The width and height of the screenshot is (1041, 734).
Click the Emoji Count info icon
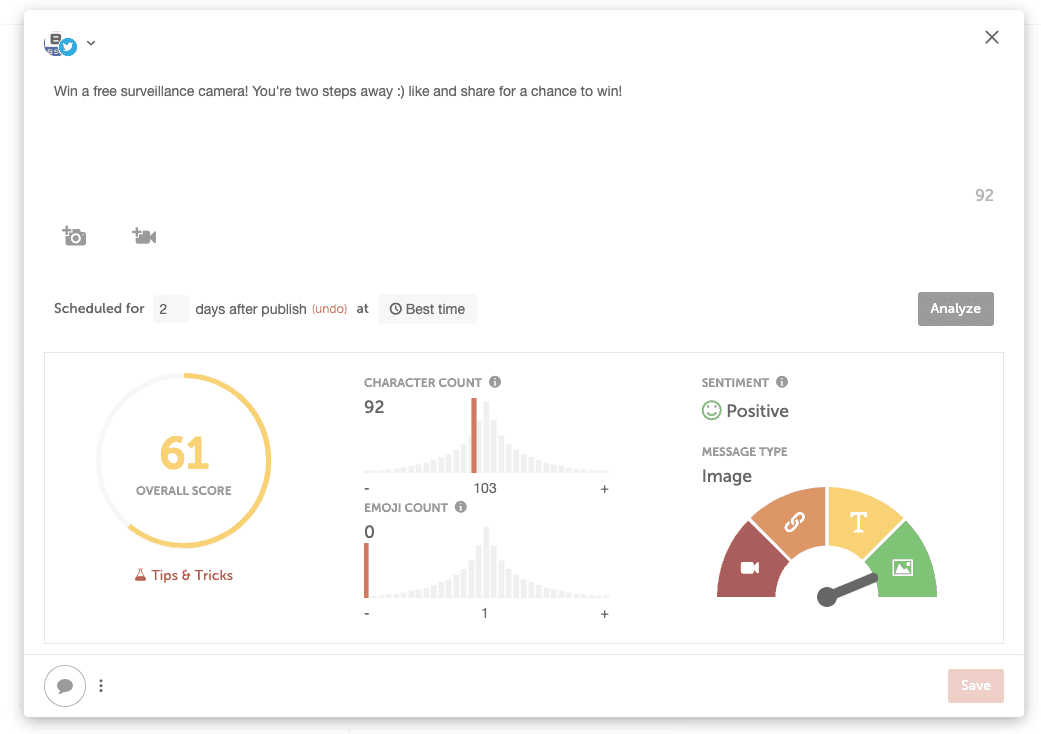point(461,507)
